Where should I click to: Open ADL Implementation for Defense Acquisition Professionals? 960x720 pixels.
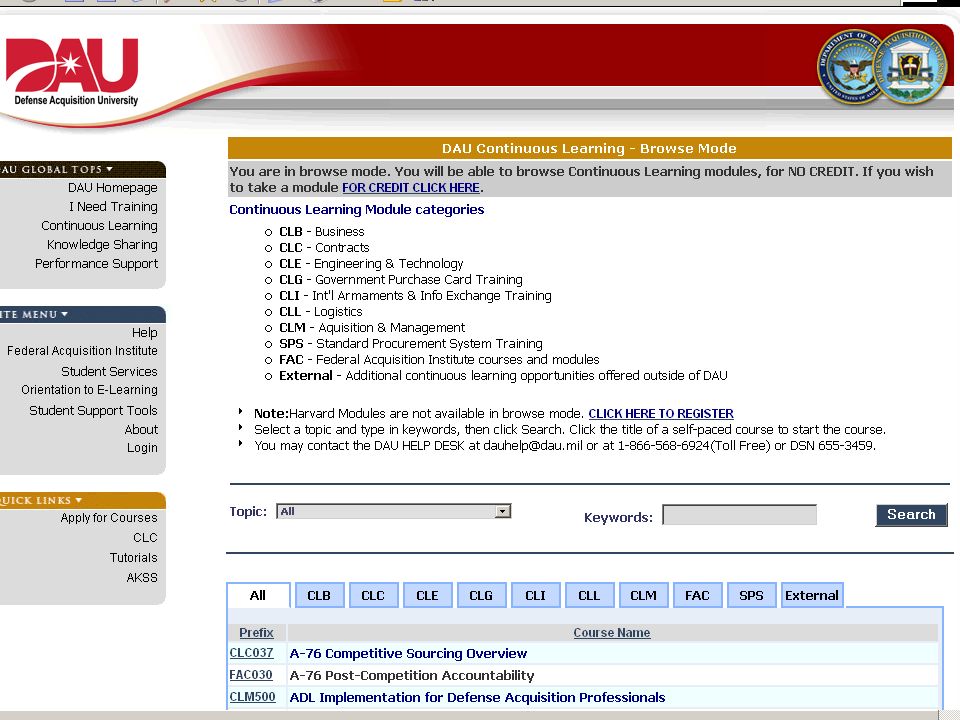point(478,698)
